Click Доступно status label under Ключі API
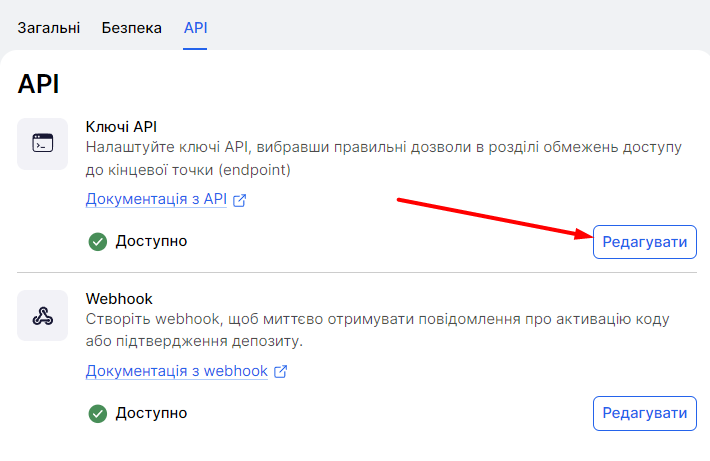 pos(151,241)
